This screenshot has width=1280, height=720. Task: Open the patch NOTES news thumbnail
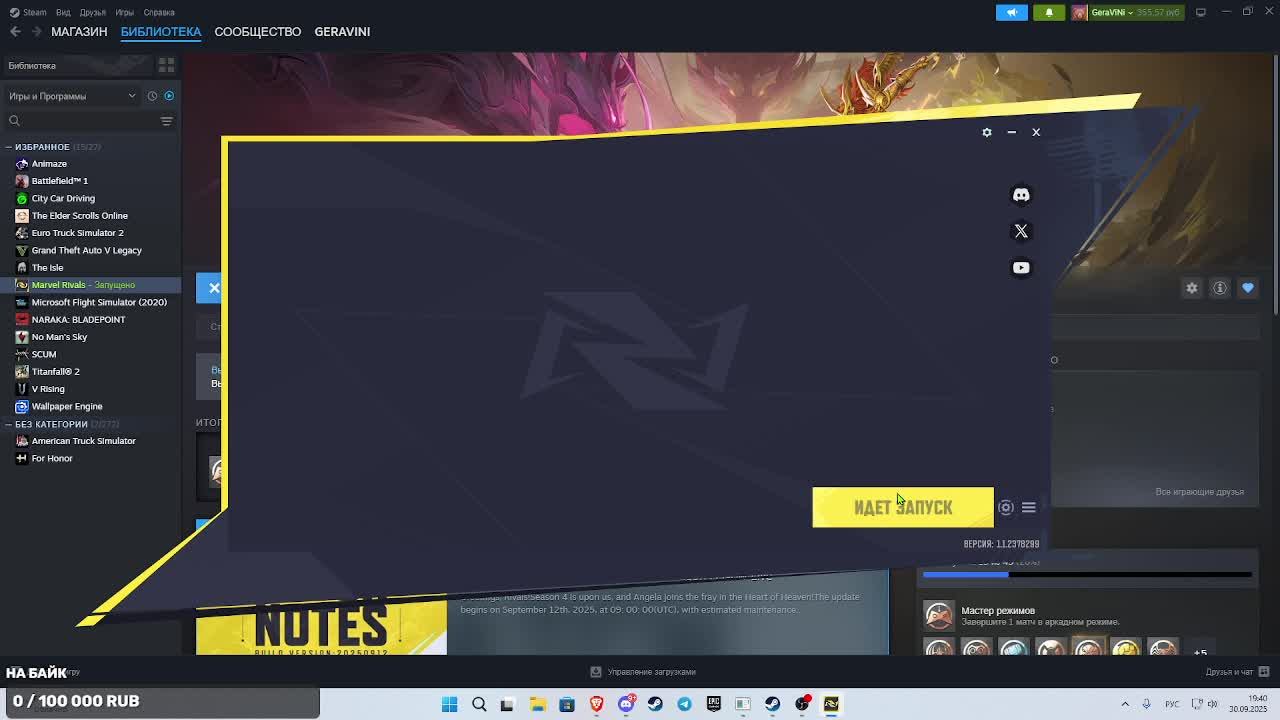point(321,627)
